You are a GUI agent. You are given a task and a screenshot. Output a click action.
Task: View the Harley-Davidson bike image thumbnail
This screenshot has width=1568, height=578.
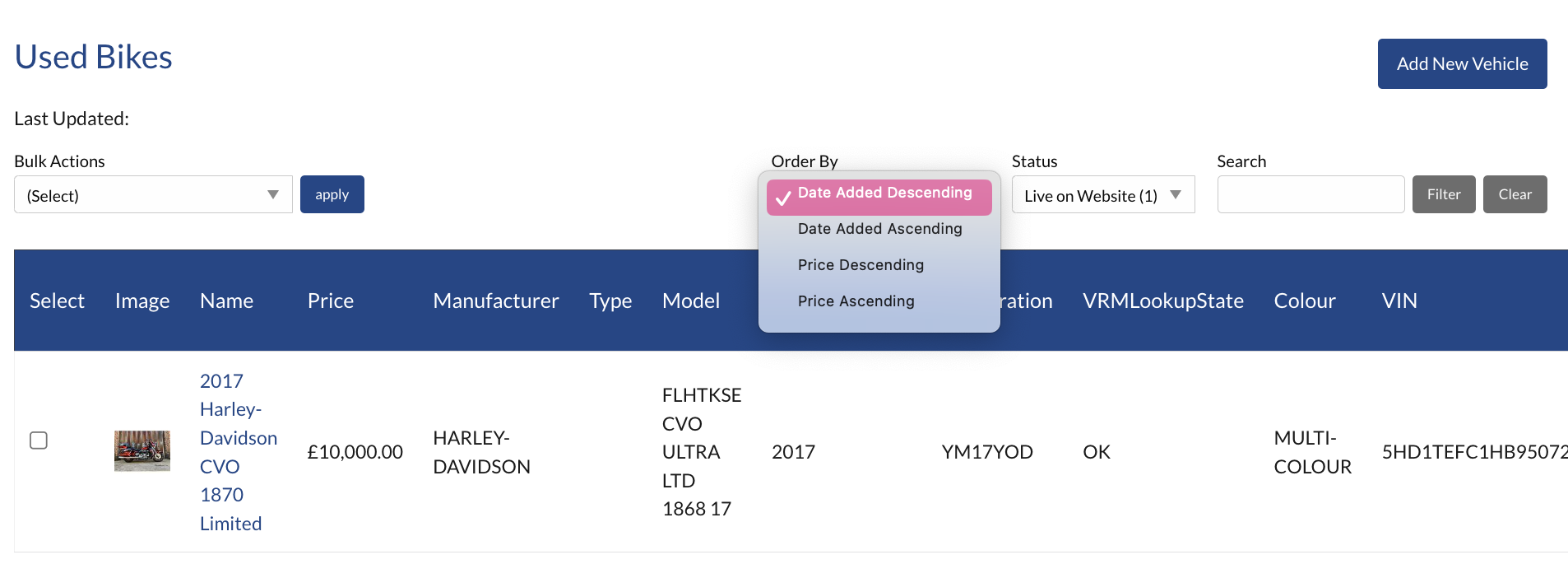pos(141,450)
